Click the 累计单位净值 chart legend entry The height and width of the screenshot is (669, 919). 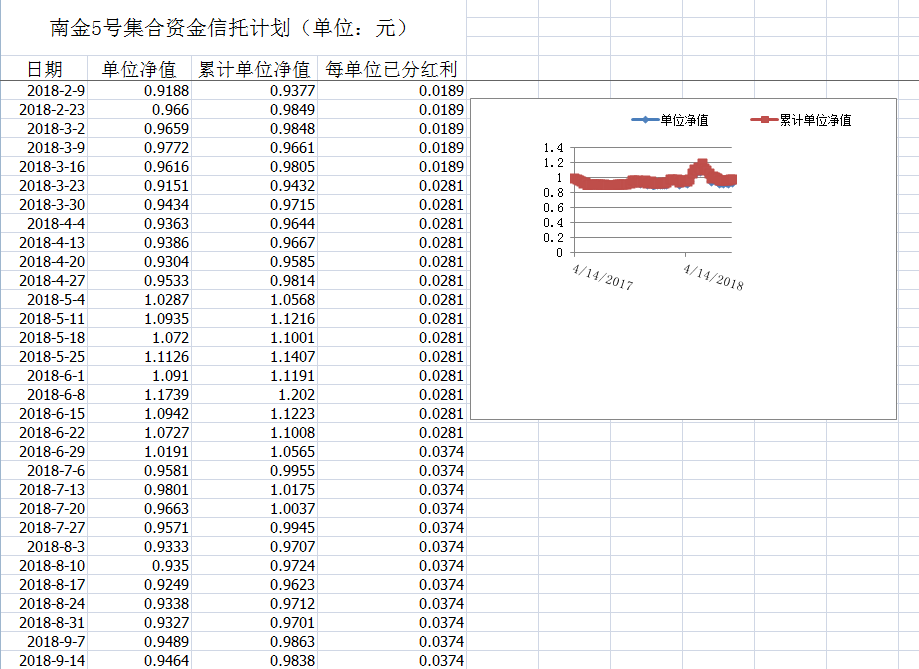(801, 120)
